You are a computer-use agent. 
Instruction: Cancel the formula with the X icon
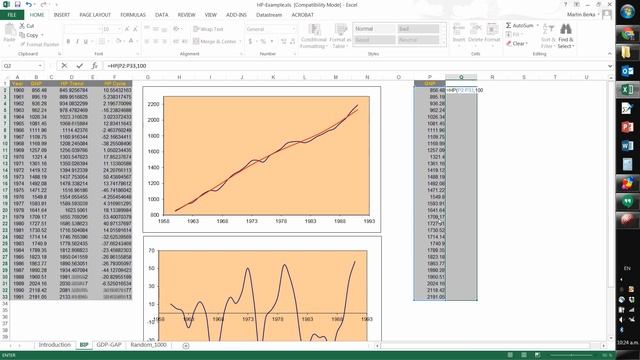[64, 65]
